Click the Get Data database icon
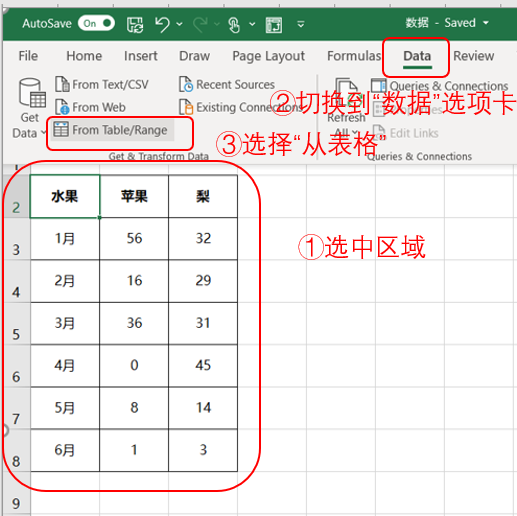Viewport: 517px width, 516px height. (x=32, y=93)
